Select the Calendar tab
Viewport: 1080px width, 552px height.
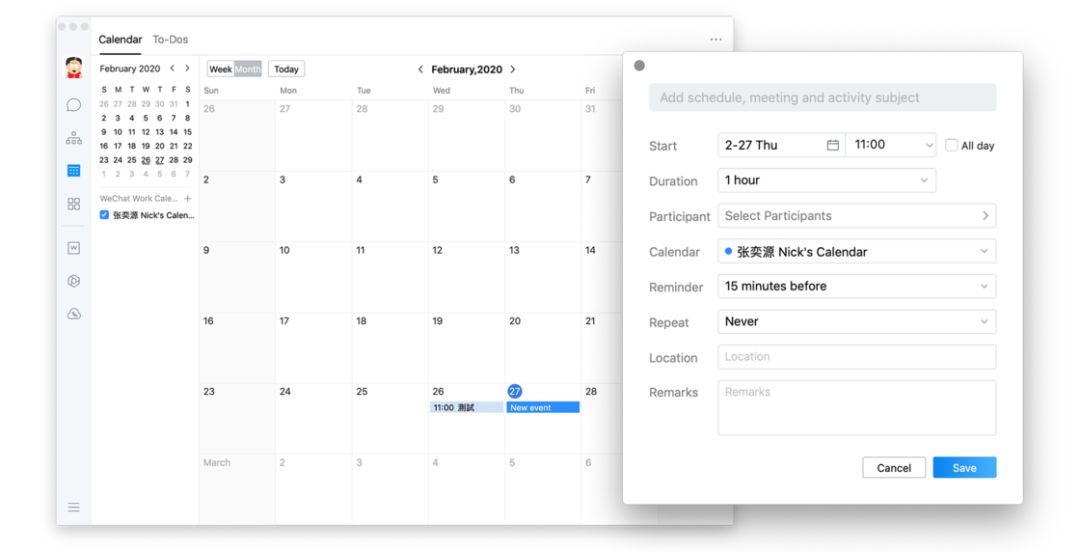coord(120,39)
